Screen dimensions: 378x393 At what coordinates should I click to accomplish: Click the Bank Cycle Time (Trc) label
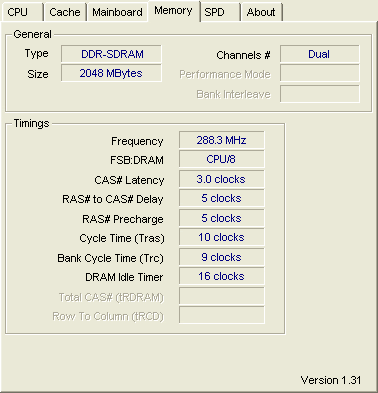click(x=110, y=258)
